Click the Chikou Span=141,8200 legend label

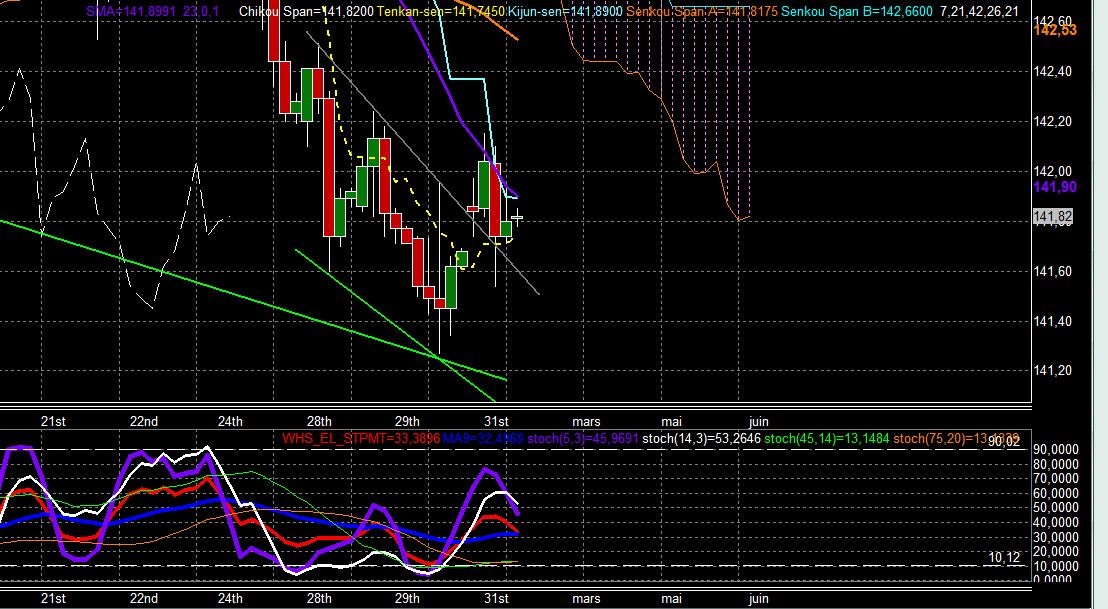click(307, 11)
